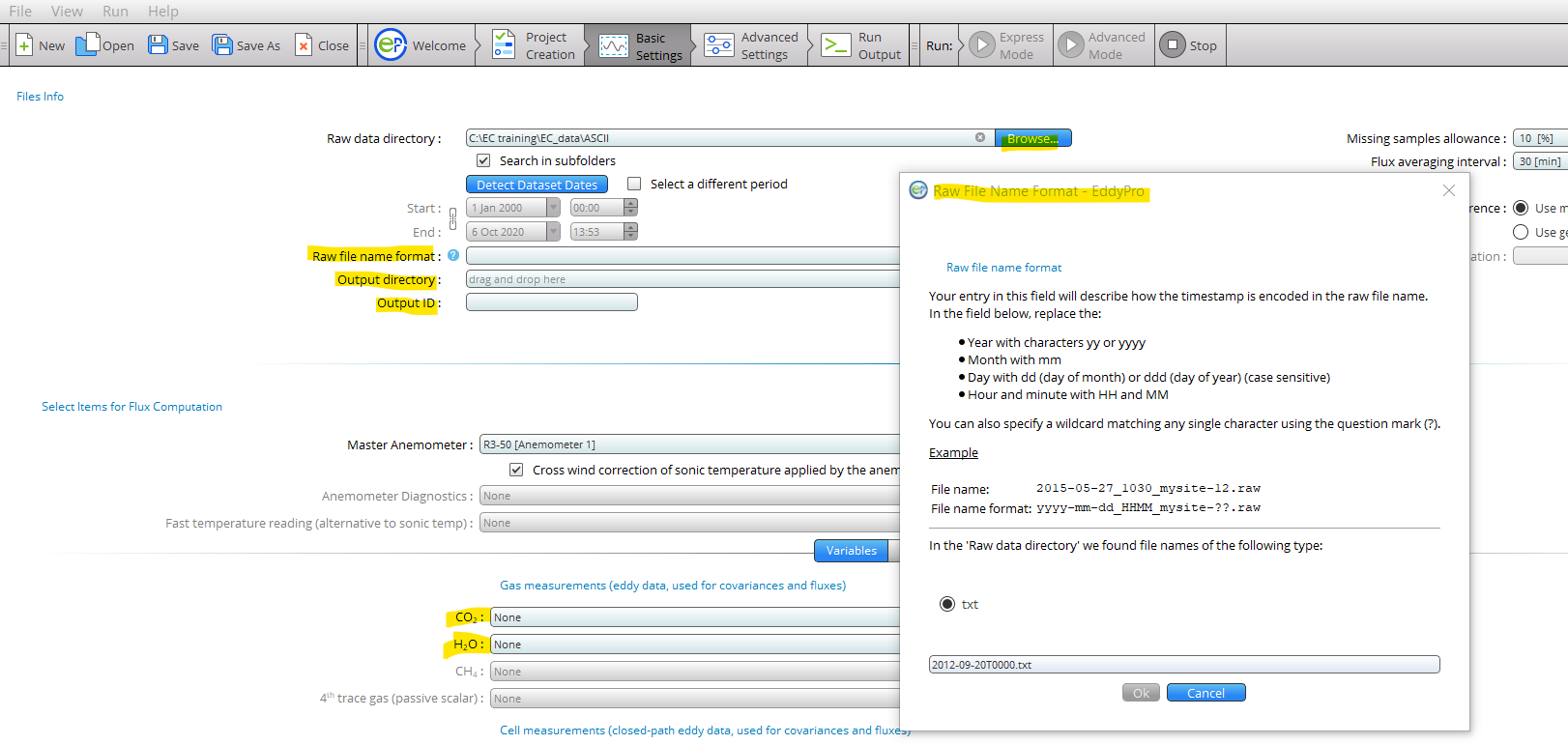Open the Run Output page
Viewport: 1568px width, 745px height.
pos(860,45)
